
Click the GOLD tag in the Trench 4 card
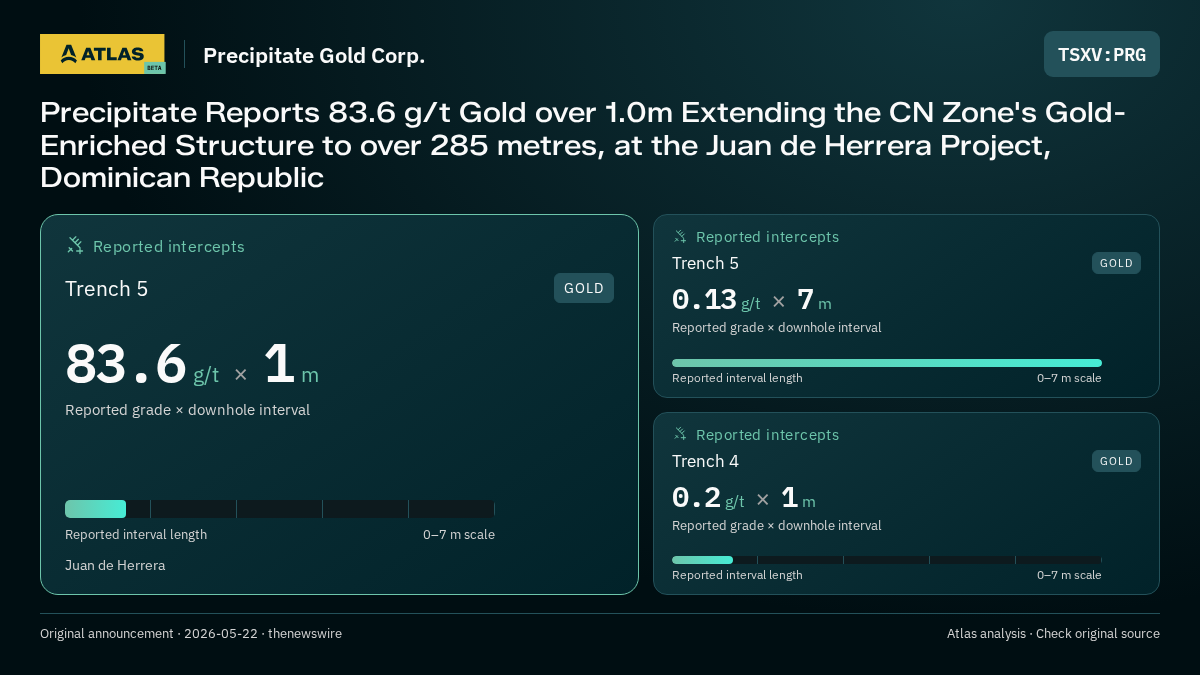coord(1116,461)
